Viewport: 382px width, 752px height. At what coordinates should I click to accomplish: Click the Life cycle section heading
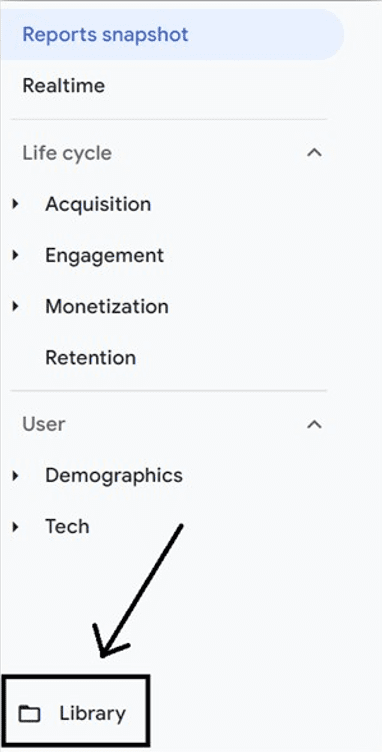pyautogui.click(x=67, y=153)
